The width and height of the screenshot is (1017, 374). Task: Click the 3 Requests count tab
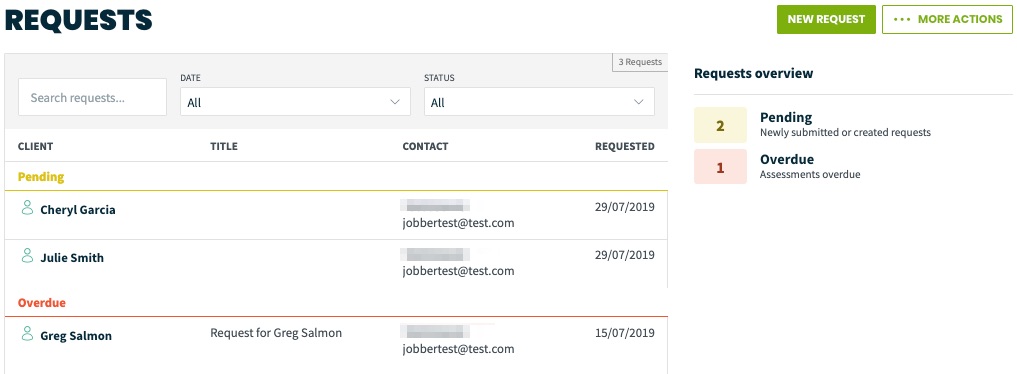coord(640,62)
